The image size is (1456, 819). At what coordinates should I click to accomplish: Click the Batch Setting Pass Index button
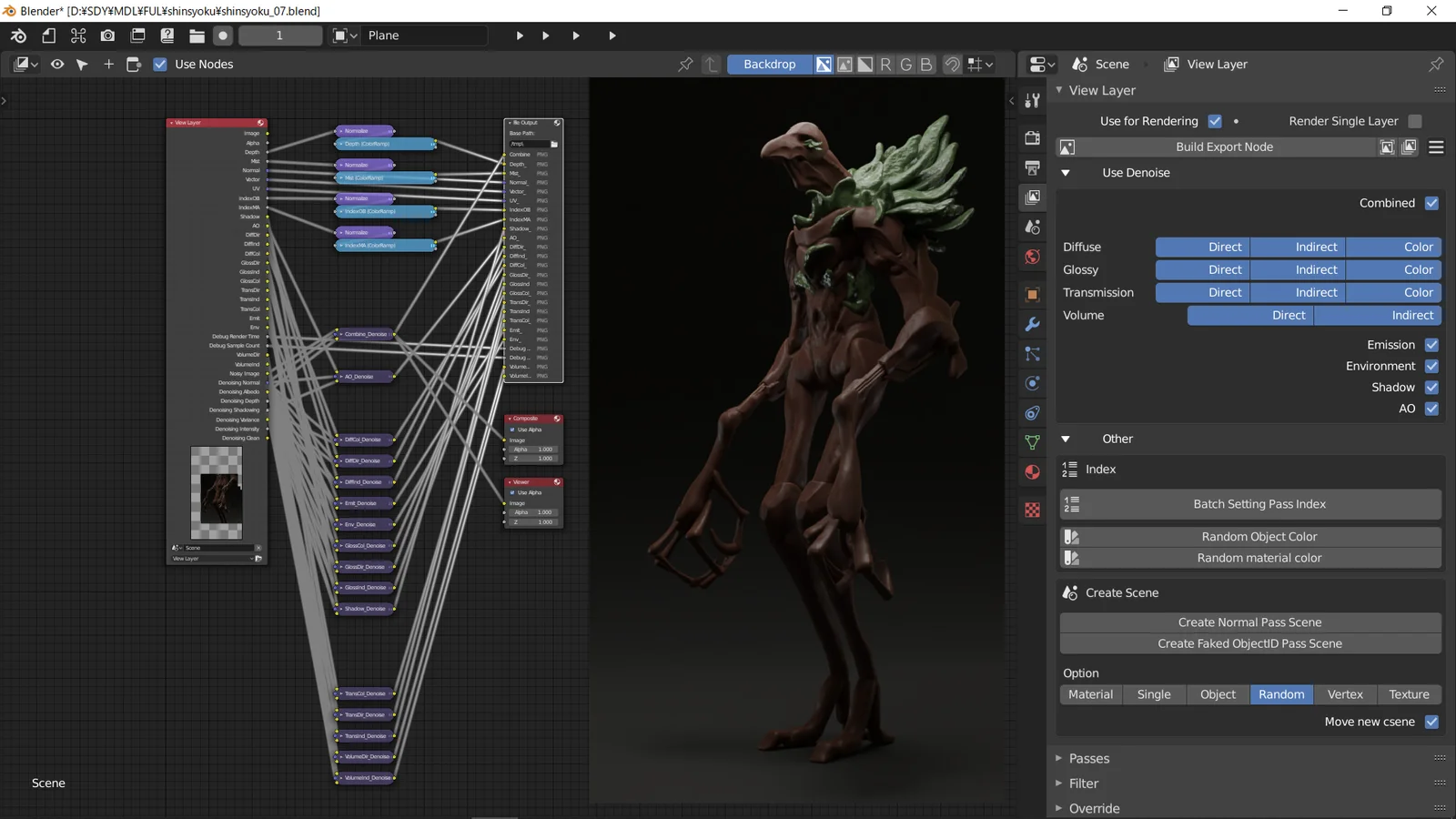[x=1259, y=503]
